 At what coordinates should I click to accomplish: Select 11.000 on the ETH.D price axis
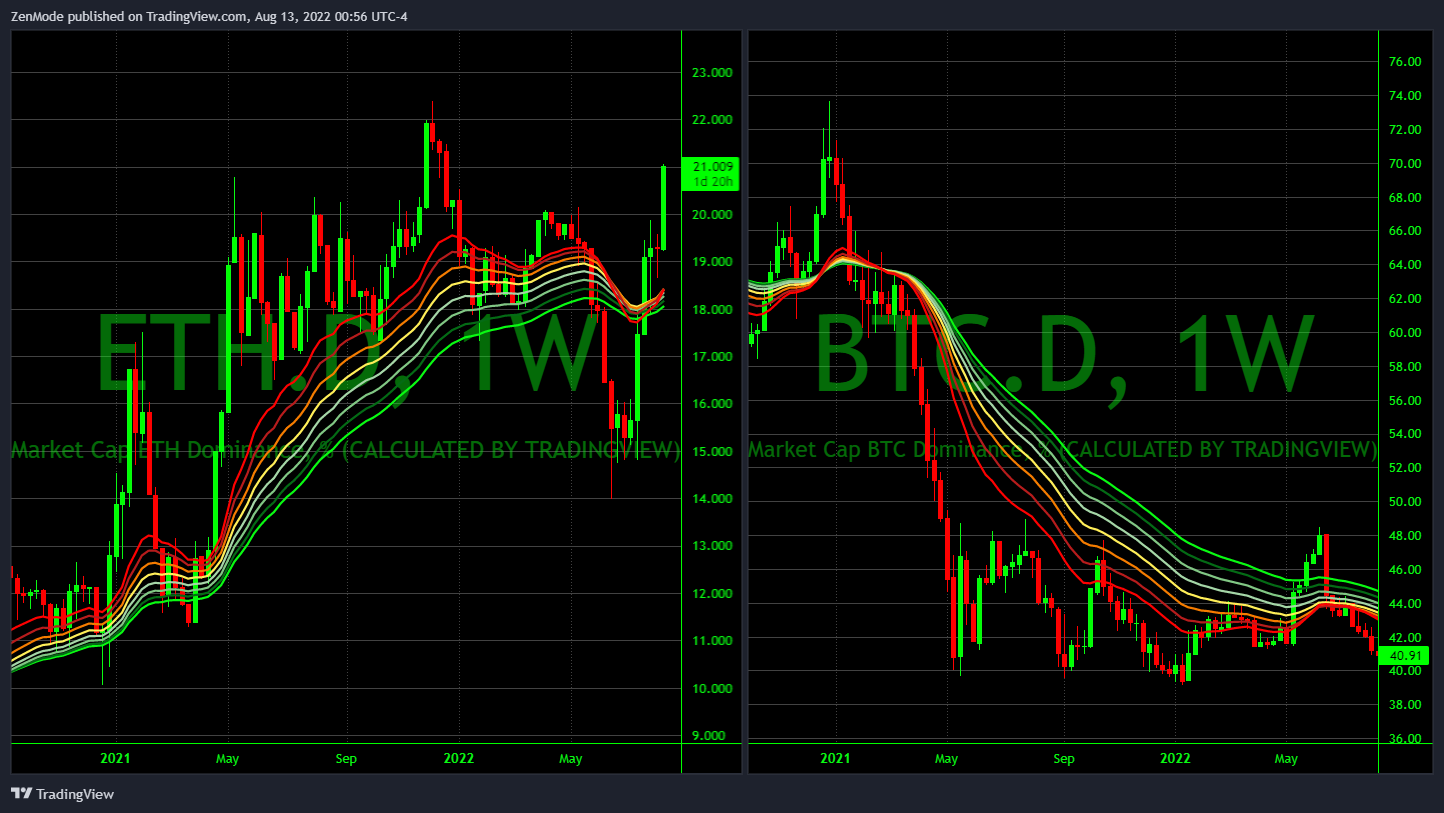pos(713,640)
